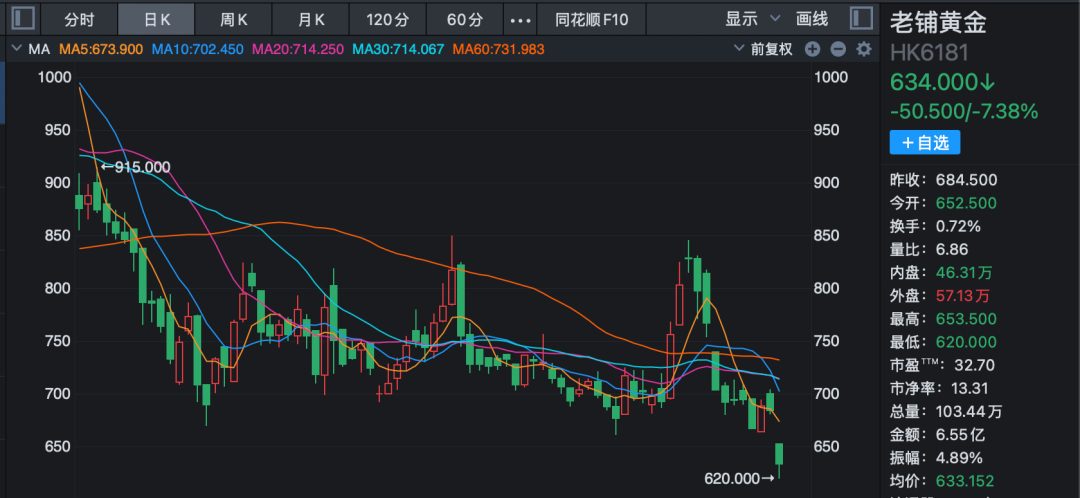Image resolution: width=1080 pixels, height=498 pixels.
Task: Select the 周K weekly chart tab
Action: tap(235, 19)
